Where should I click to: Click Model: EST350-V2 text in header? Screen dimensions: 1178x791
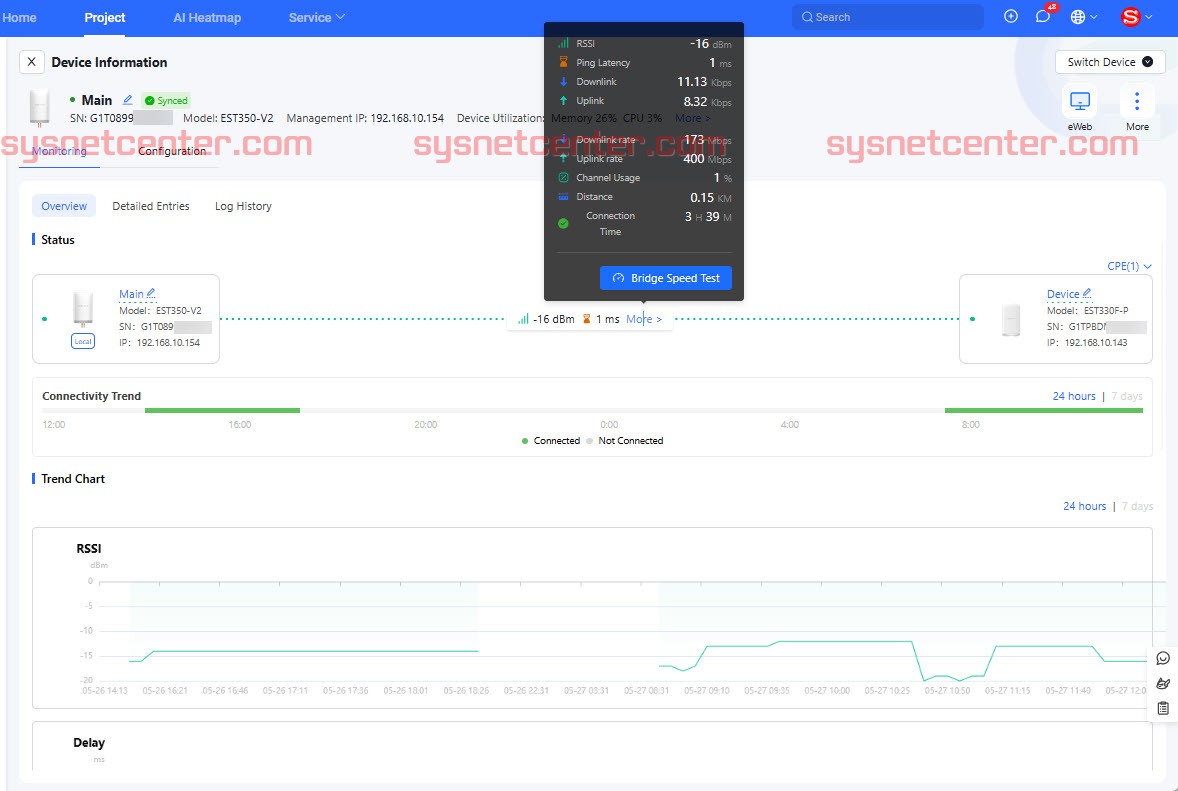pos(228,118)
